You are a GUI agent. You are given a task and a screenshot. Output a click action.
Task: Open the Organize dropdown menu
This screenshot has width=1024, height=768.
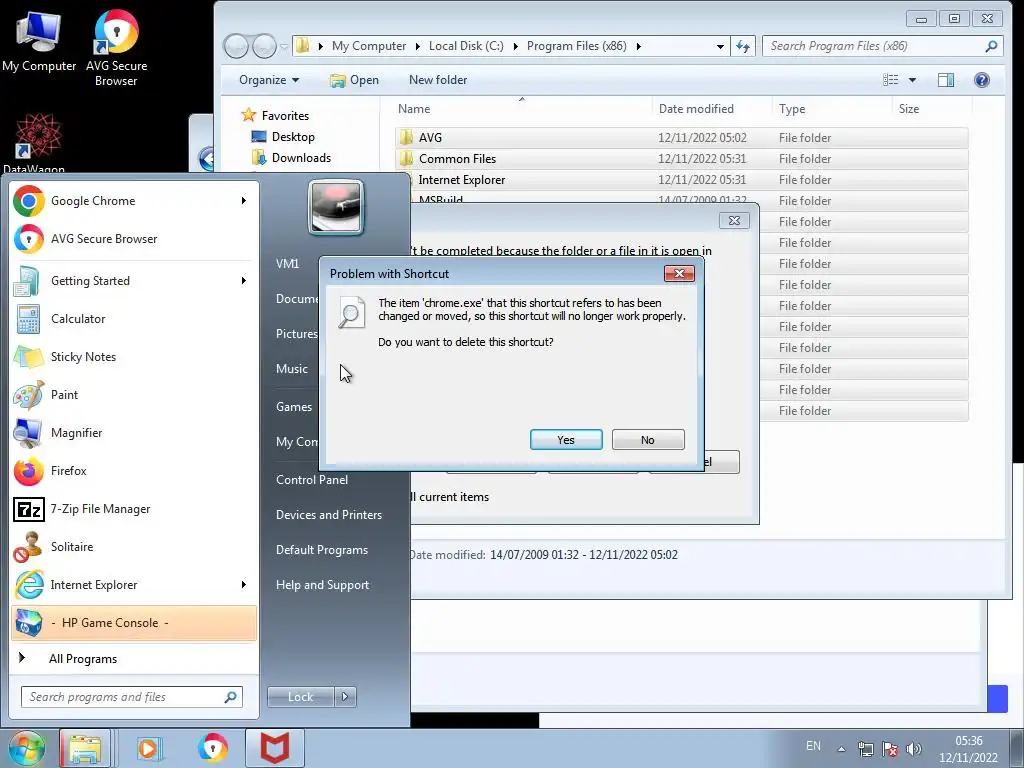tap(269, 80)
